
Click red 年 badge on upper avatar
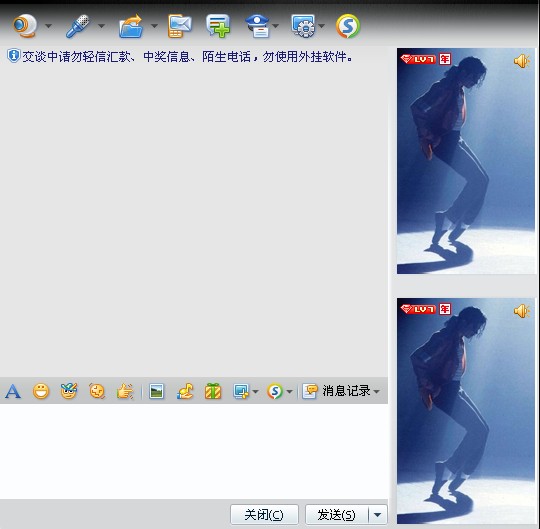coord(445,59)
